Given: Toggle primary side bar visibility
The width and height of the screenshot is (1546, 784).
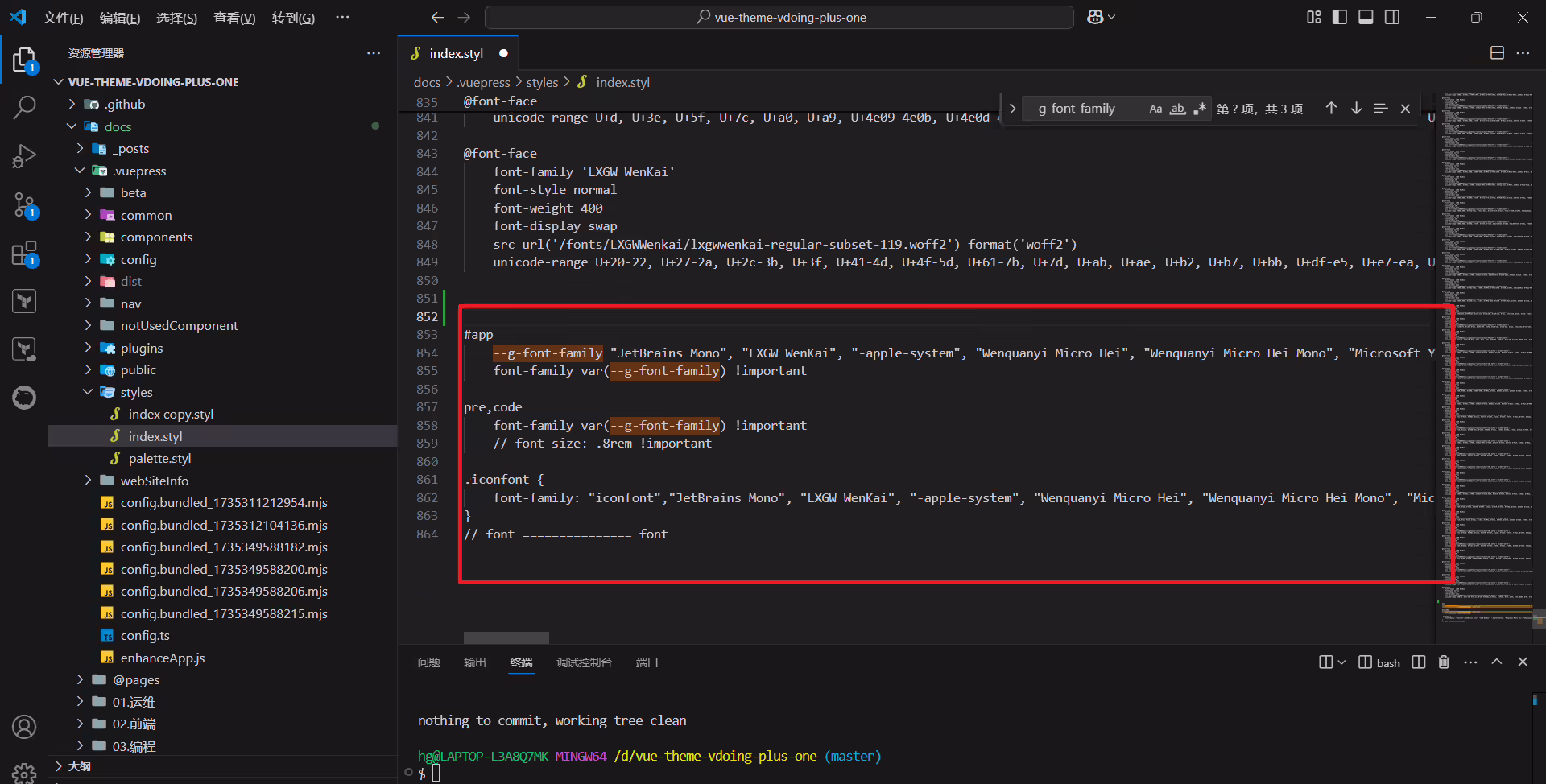Looking at the screenshot, I should point(1340,17).
